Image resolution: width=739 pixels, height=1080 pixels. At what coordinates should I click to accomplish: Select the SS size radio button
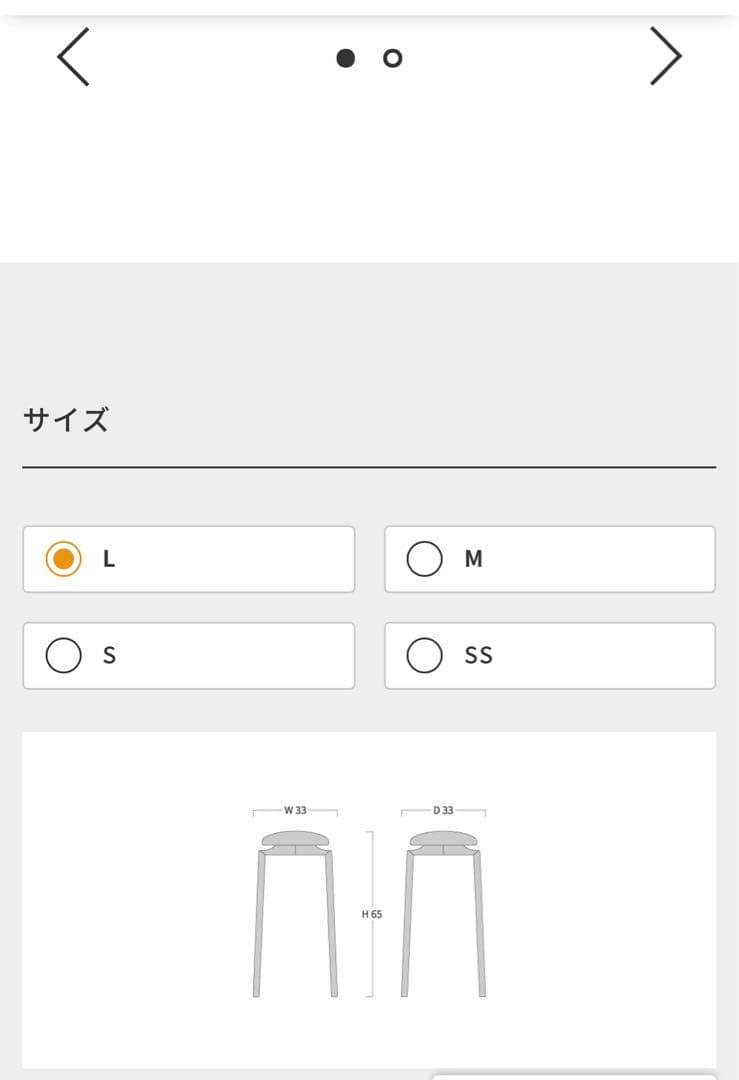[x=424, y=656]
